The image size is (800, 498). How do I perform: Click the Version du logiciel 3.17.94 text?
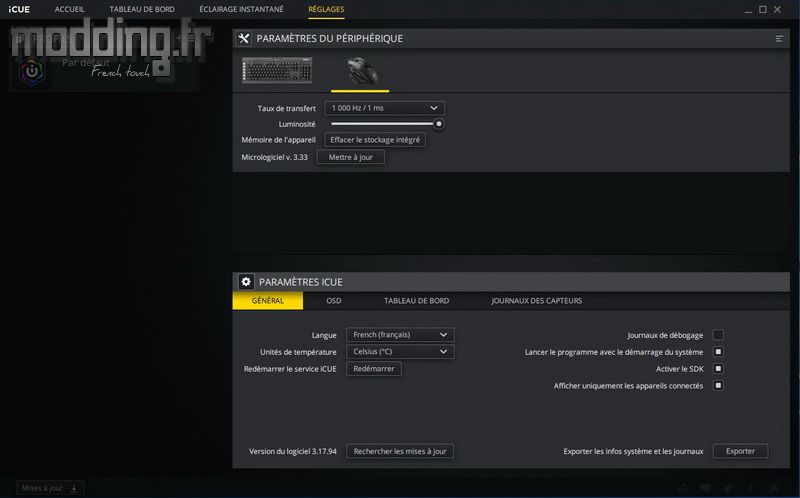293,451
